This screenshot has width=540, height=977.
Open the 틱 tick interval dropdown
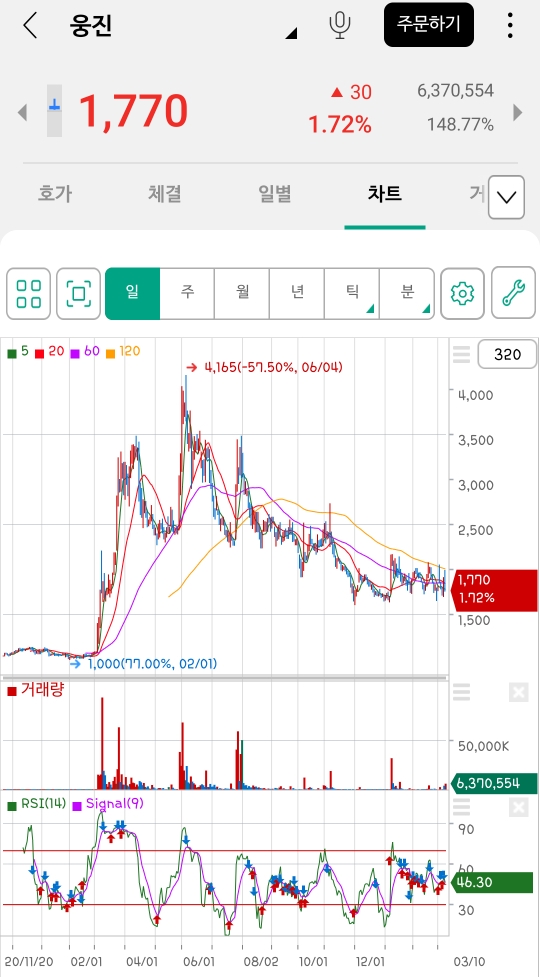(352, 293)
